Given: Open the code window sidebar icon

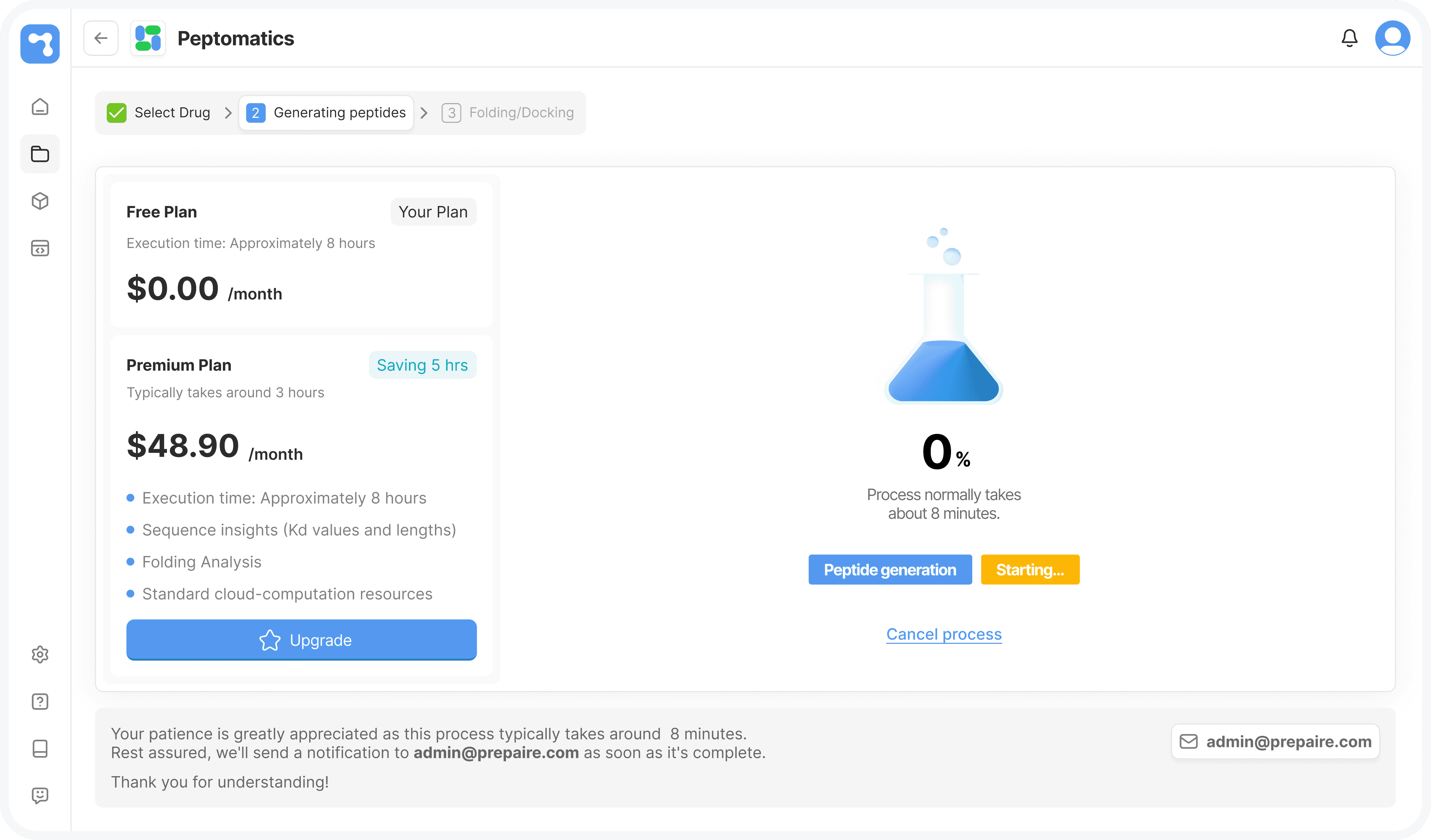Looking at the screenshot, I should [40, 248].
